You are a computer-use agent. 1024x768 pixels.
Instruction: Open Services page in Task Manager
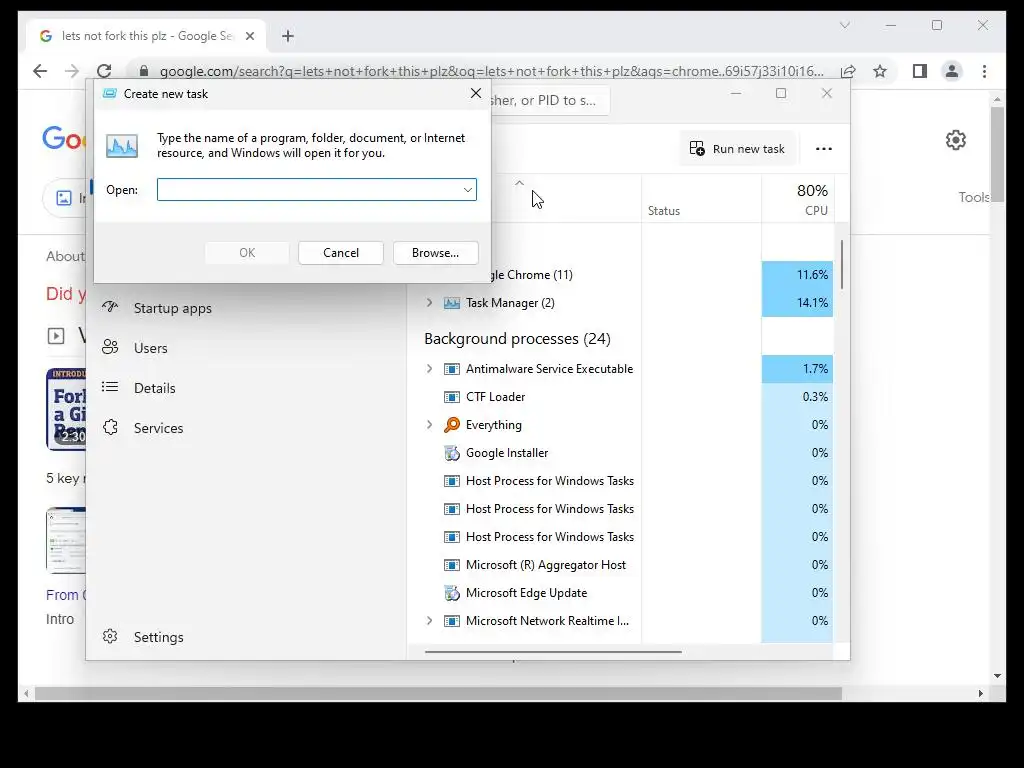point(158,428)
